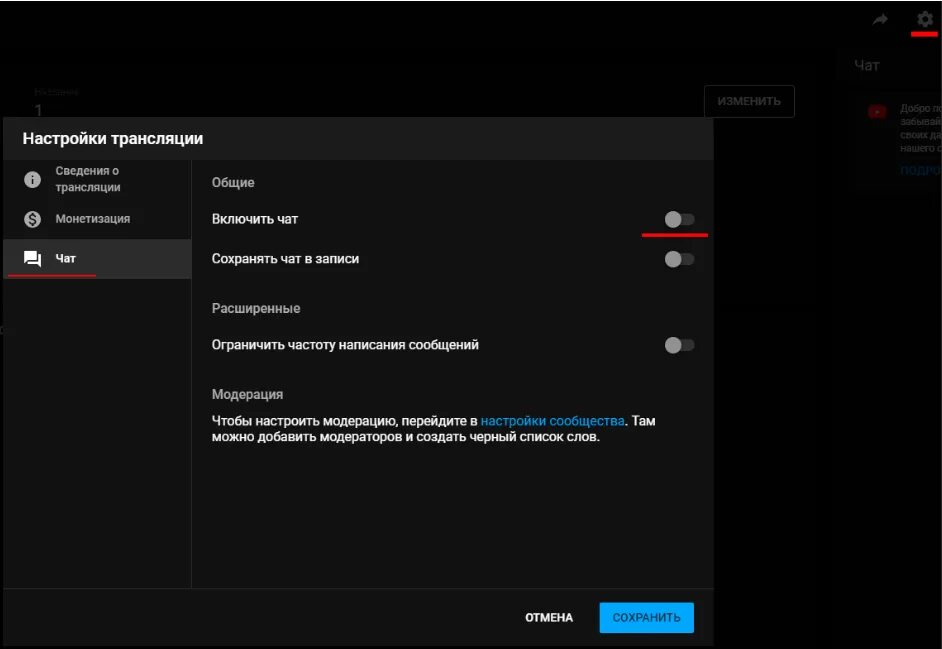Open the settings gear icon

click(x=925, y=19)
